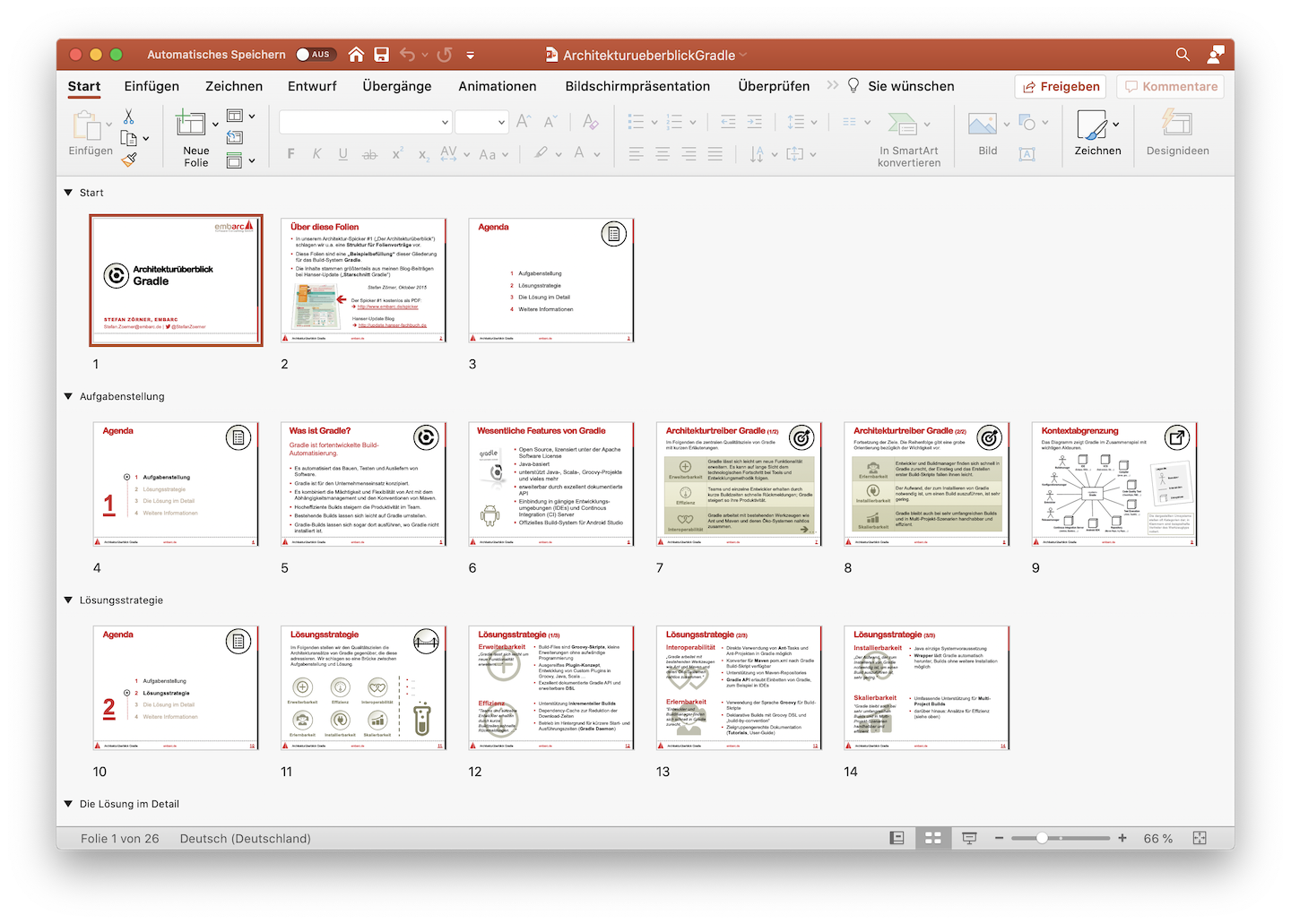Click the search magnifier in title bar
Viewport: 1291px width, 924px height.
pyautogui.click(x=1183, y=55)
